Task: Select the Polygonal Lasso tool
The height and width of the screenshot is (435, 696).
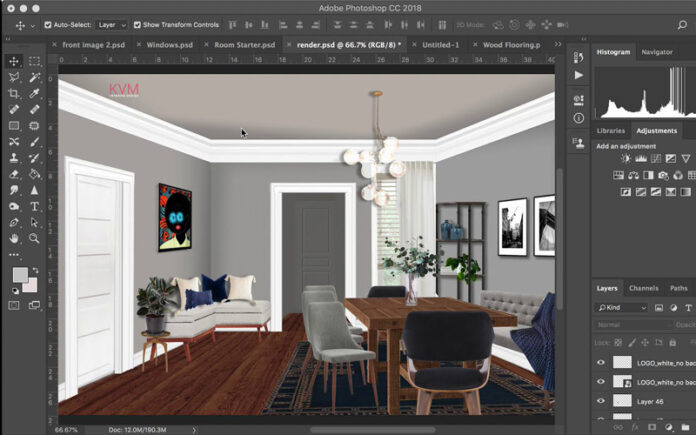Action: [14, 77]
